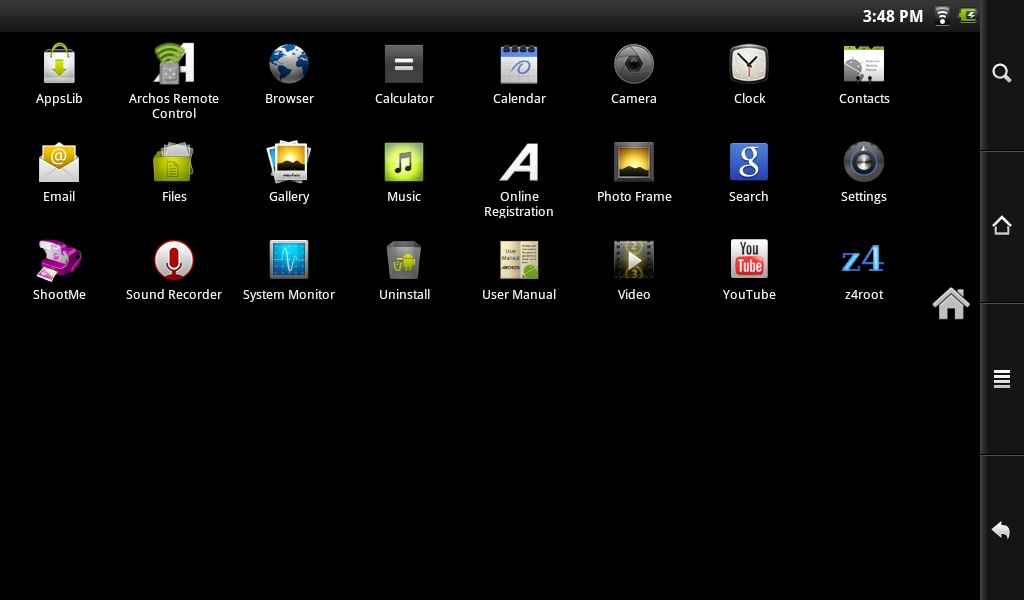Viewport: 1024px width, 600px height.
Task: Launch the Email app
Action: point(59,162)
